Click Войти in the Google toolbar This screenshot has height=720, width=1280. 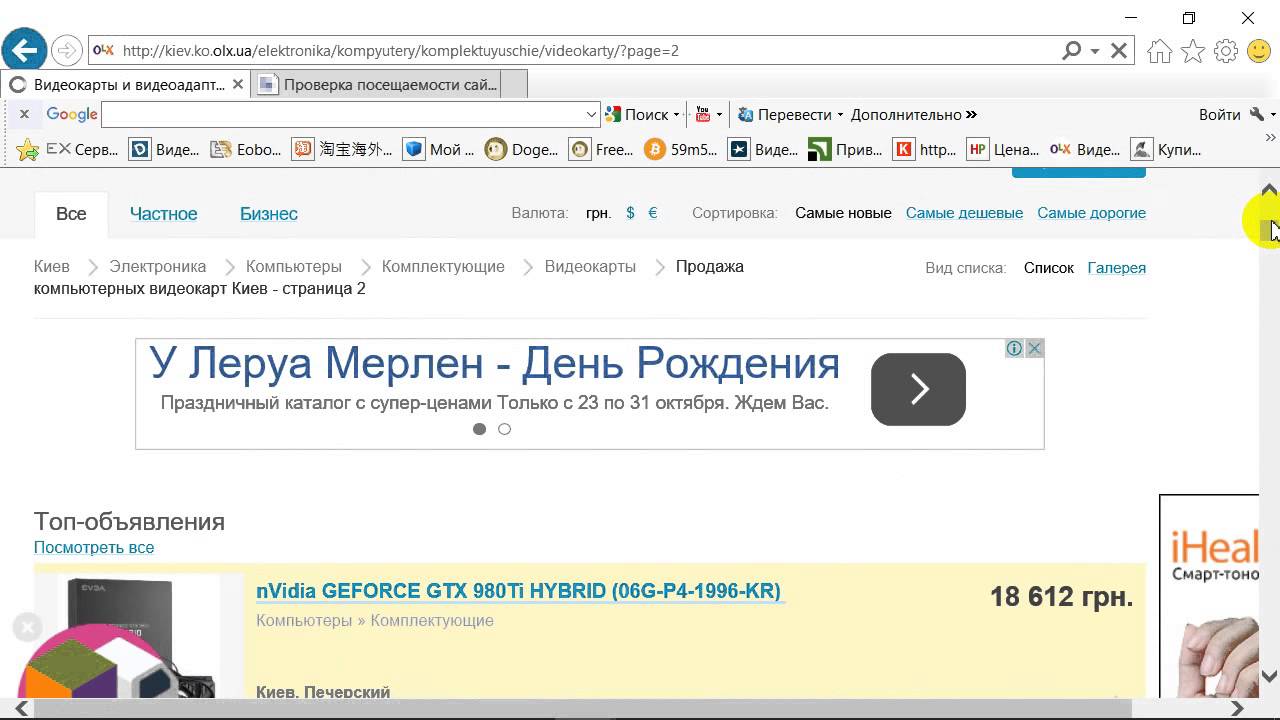click(x=1219, y=114)
